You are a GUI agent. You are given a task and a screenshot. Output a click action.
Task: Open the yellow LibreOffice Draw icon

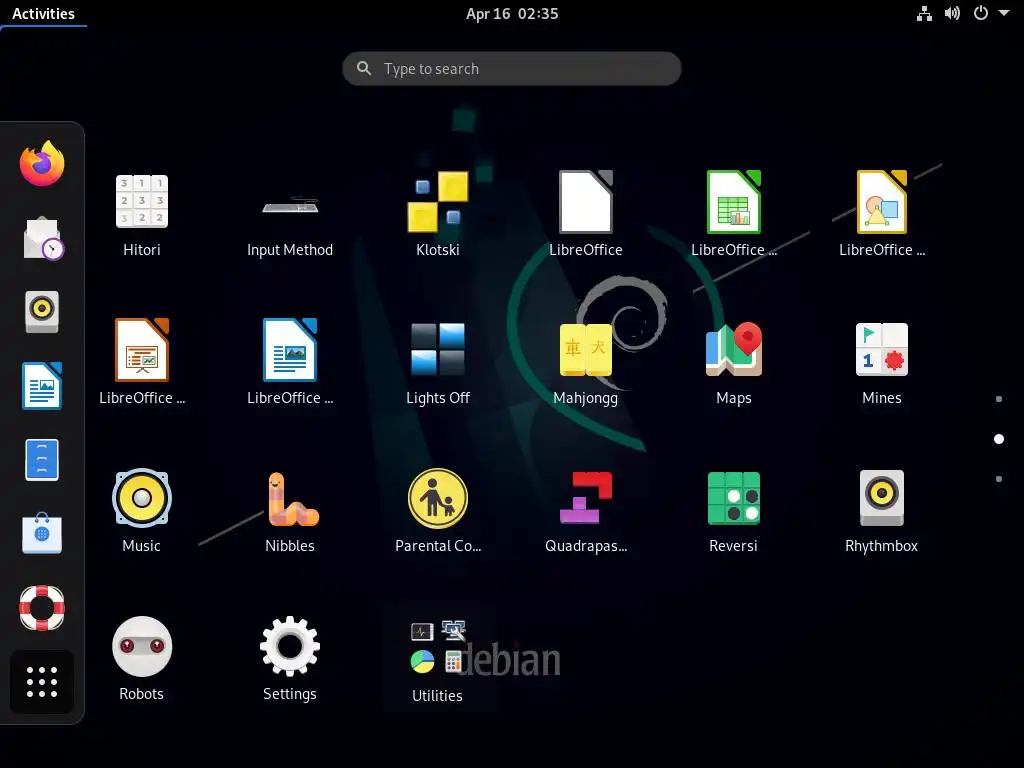882,216
